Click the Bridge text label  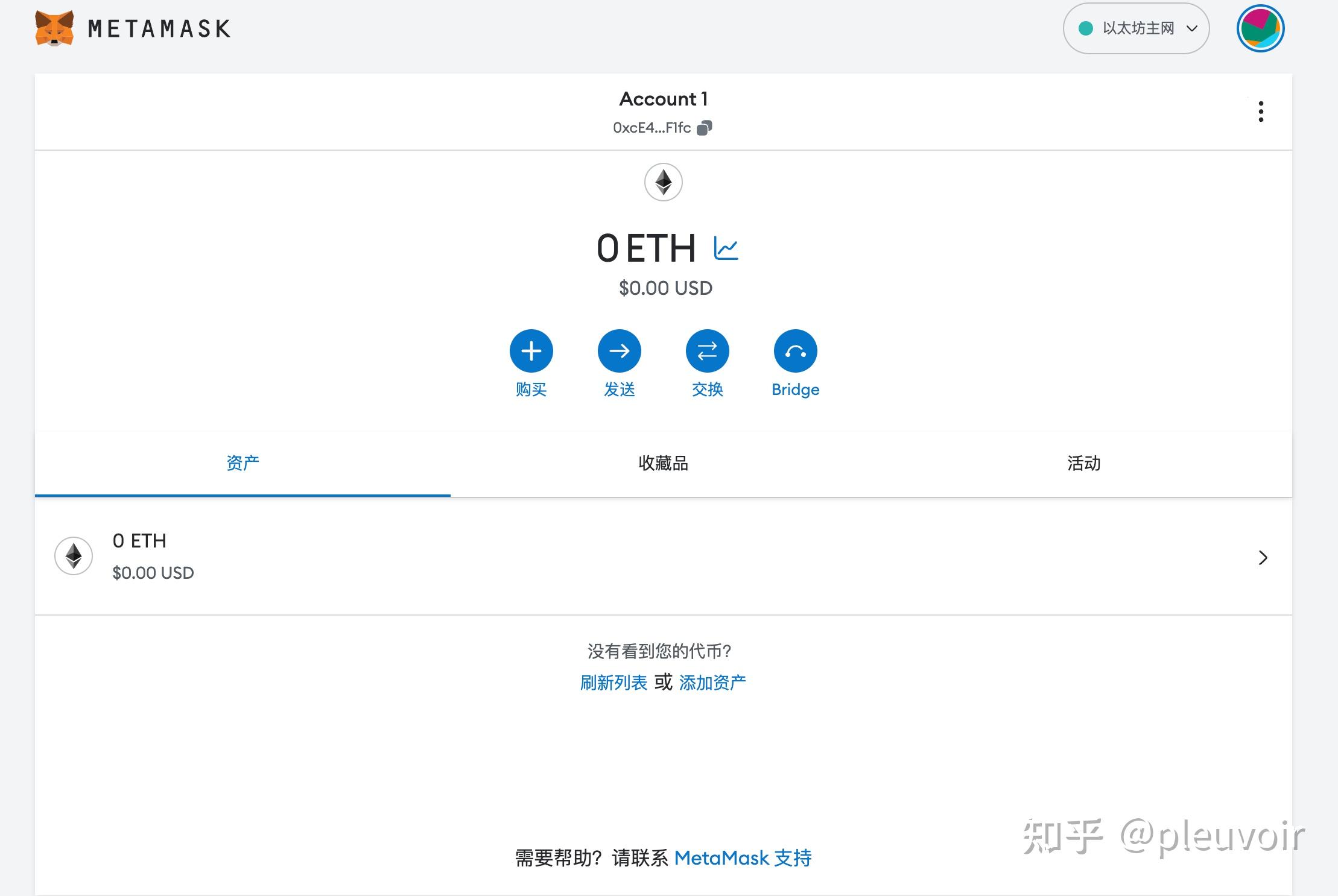coord(796,390)
